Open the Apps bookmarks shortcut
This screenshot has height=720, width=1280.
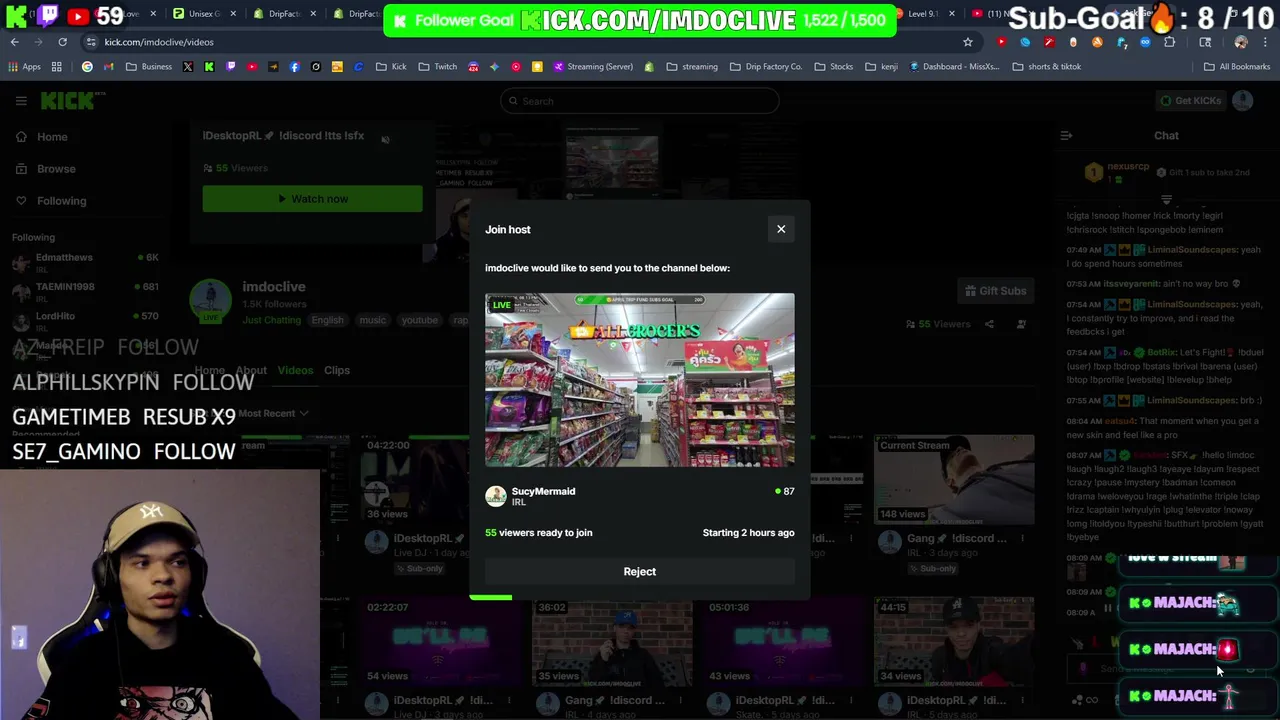[25, 67]
